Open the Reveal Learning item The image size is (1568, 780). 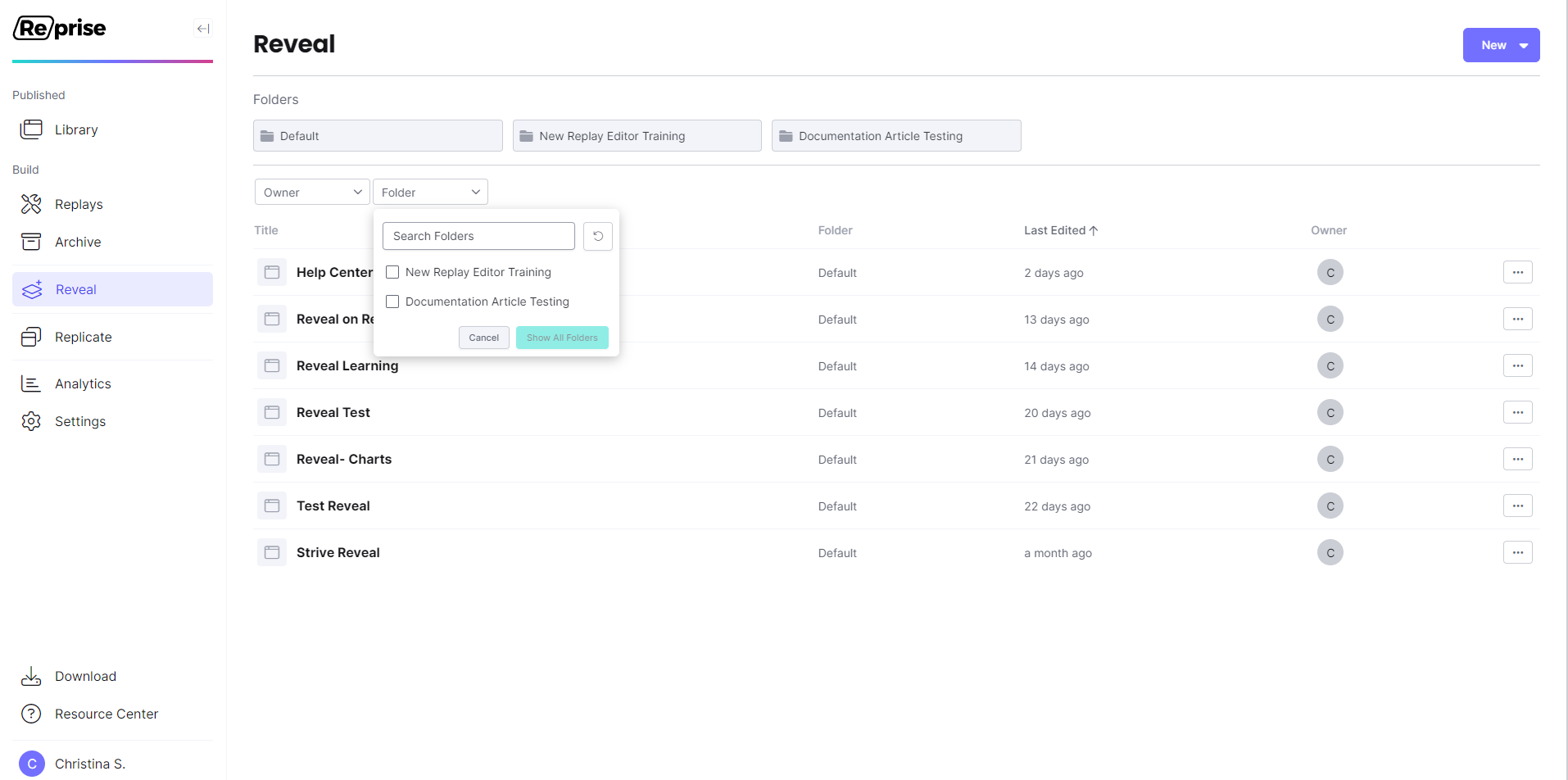pos(347,365)
